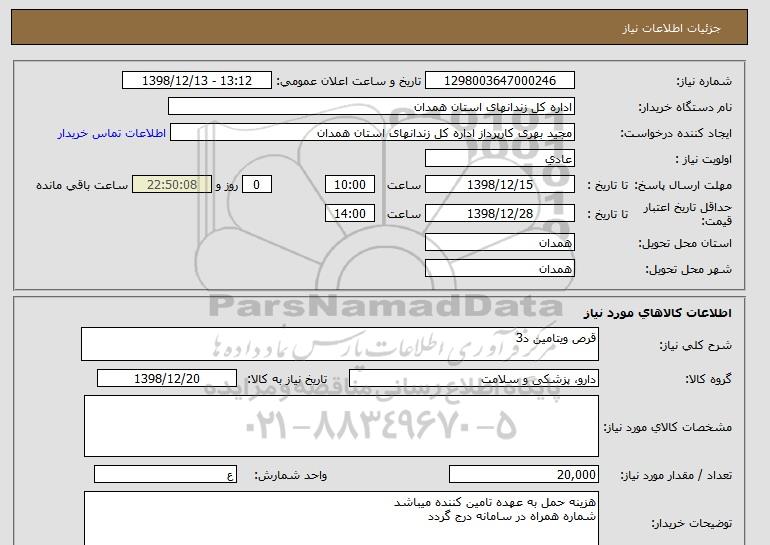Click the quantity field 20,000

[523, 474]
